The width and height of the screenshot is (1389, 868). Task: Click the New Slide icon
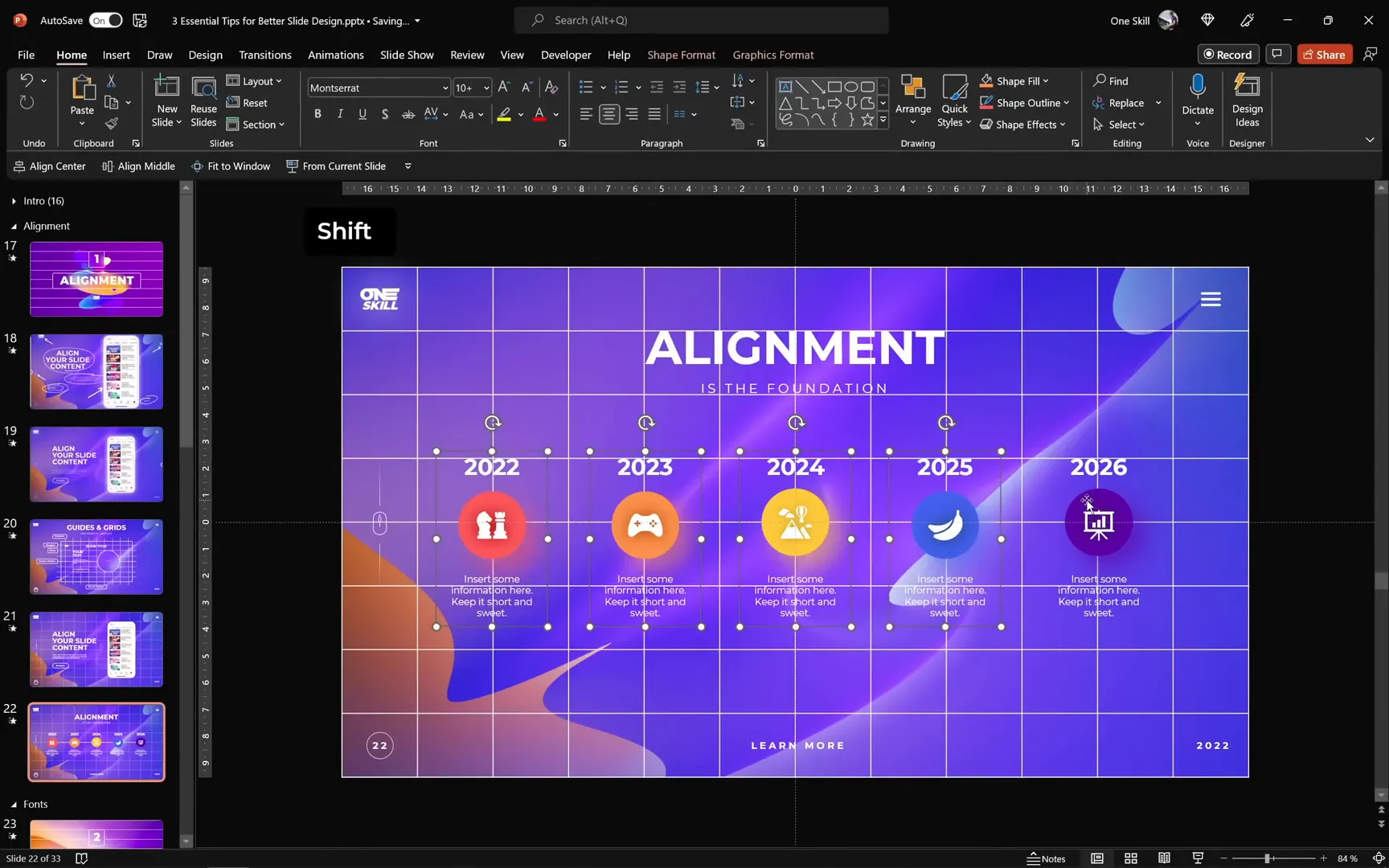click(166, 87)
